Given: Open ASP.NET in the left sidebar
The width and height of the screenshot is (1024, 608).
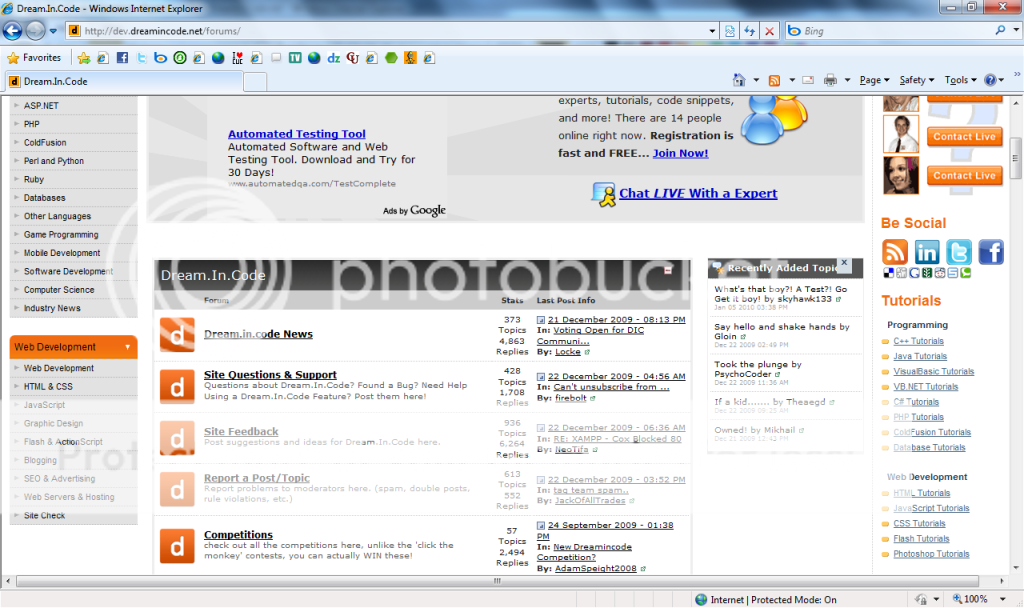Looking at the screenshot, I should tap(41, 105).
